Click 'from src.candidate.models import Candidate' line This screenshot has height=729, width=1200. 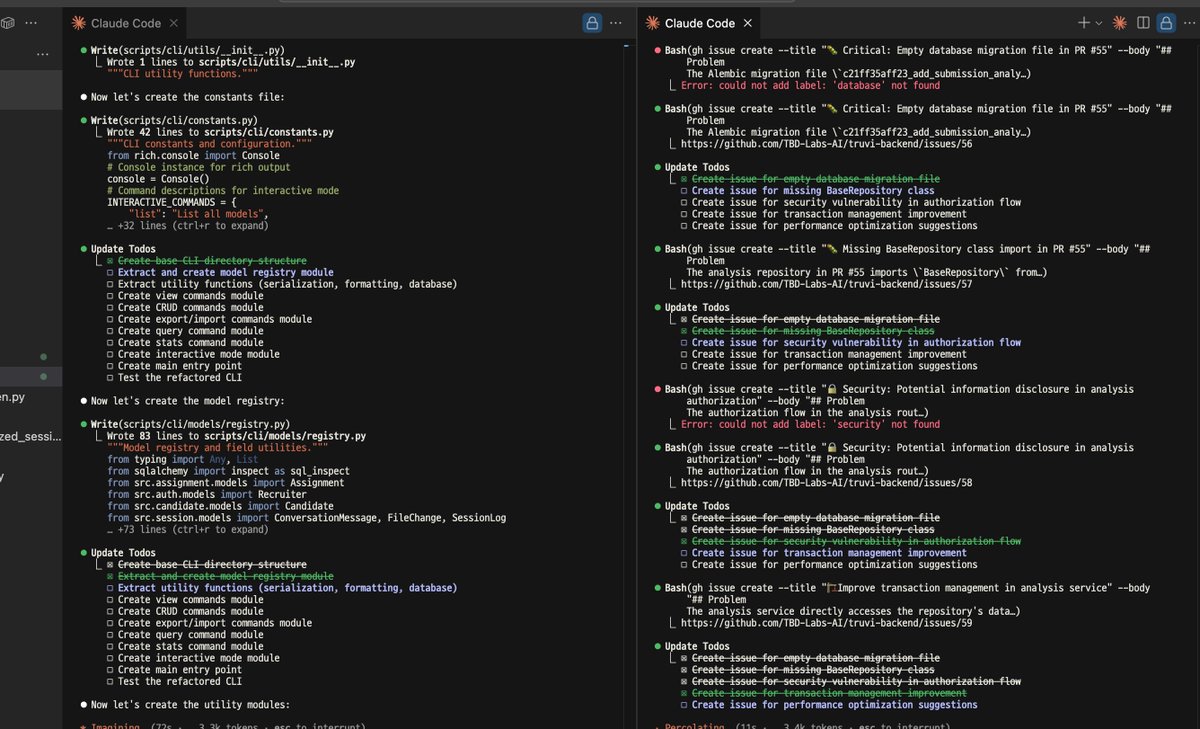(x=220, y=506)
